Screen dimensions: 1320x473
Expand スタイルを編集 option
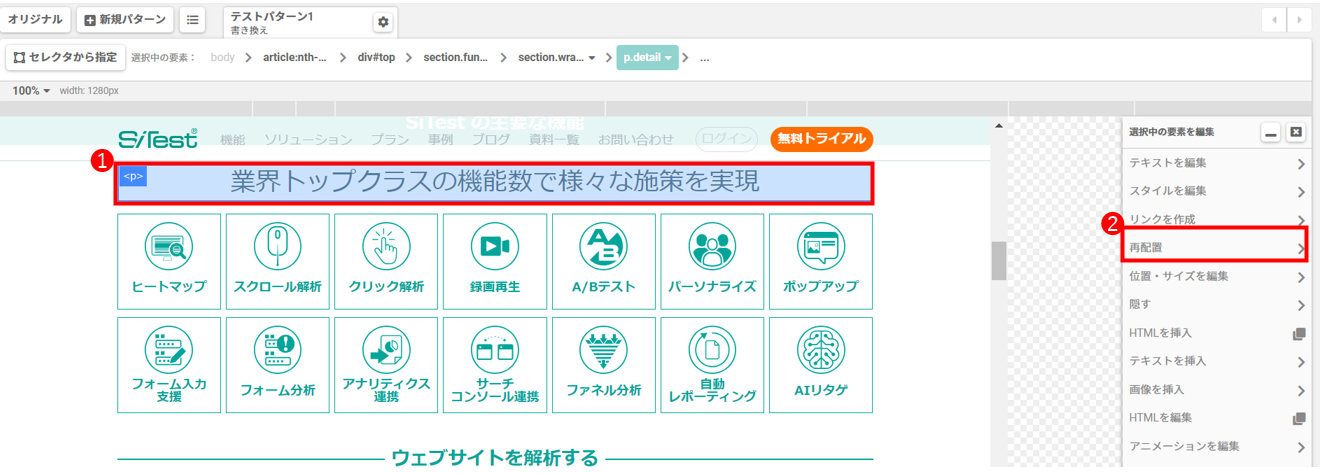click(1216, 191)
